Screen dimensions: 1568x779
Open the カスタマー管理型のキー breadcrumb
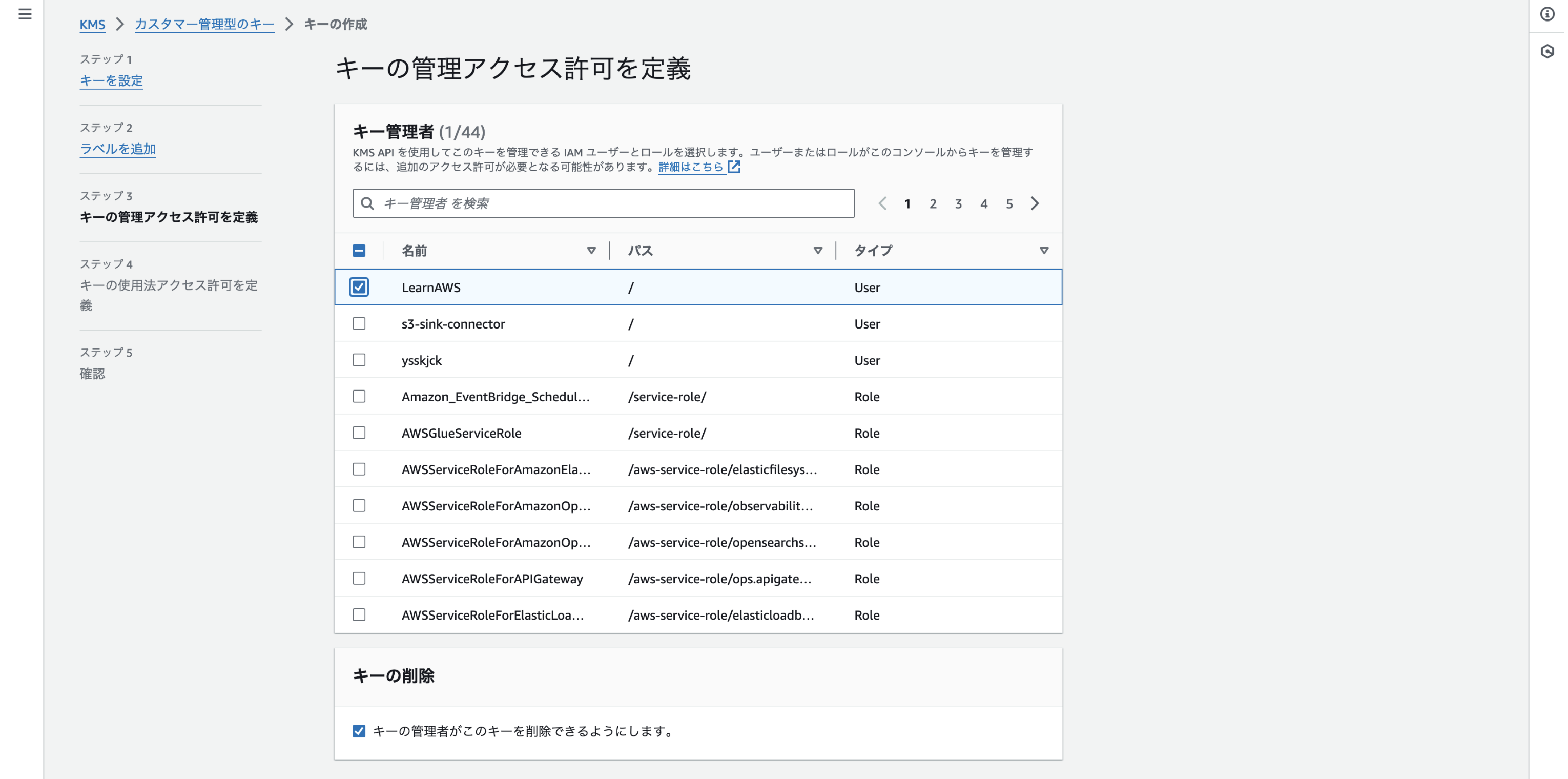[204, 25]
